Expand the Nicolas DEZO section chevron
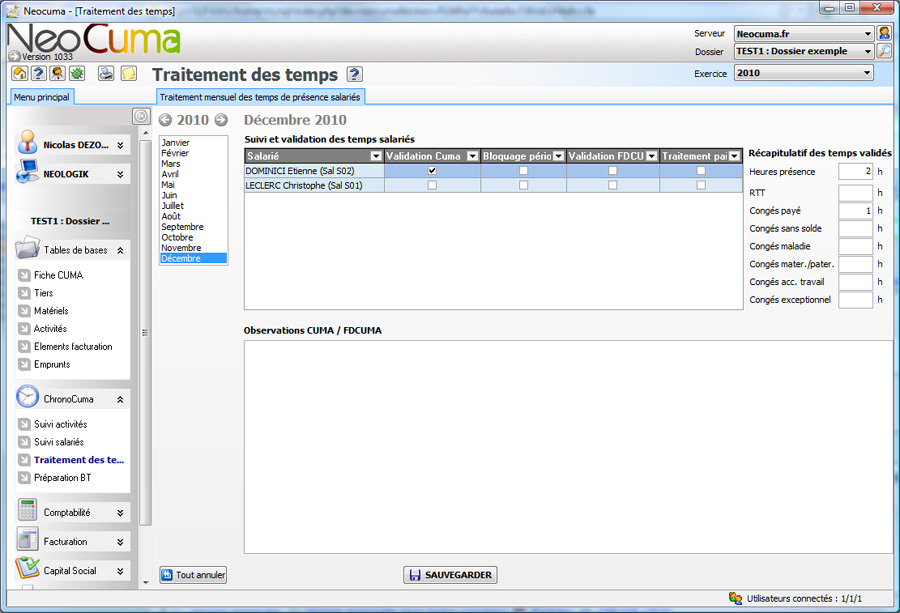Viewport: 900px width, 613px height. point(120,145)
